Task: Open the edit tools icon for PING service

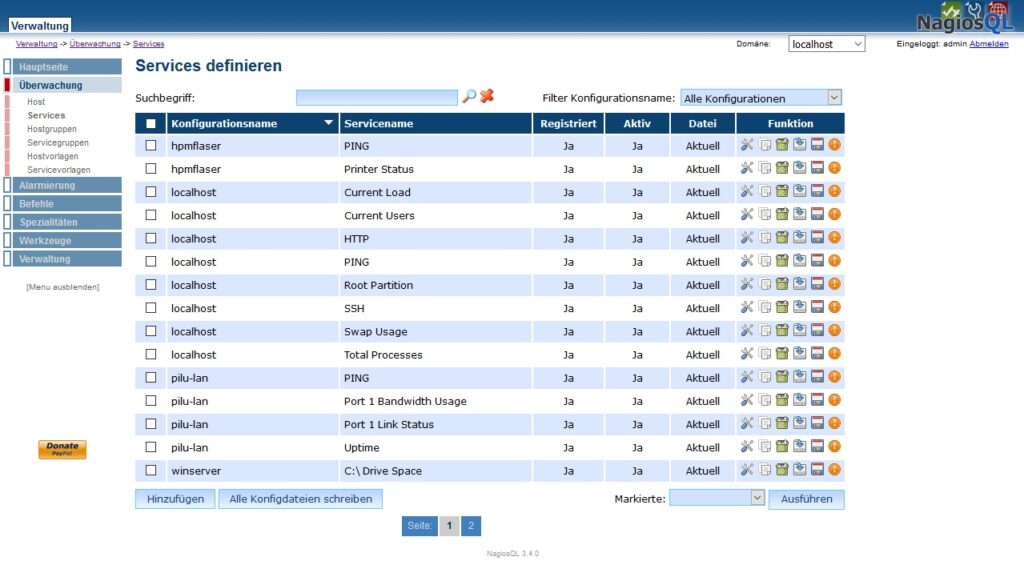Action: 746,145
